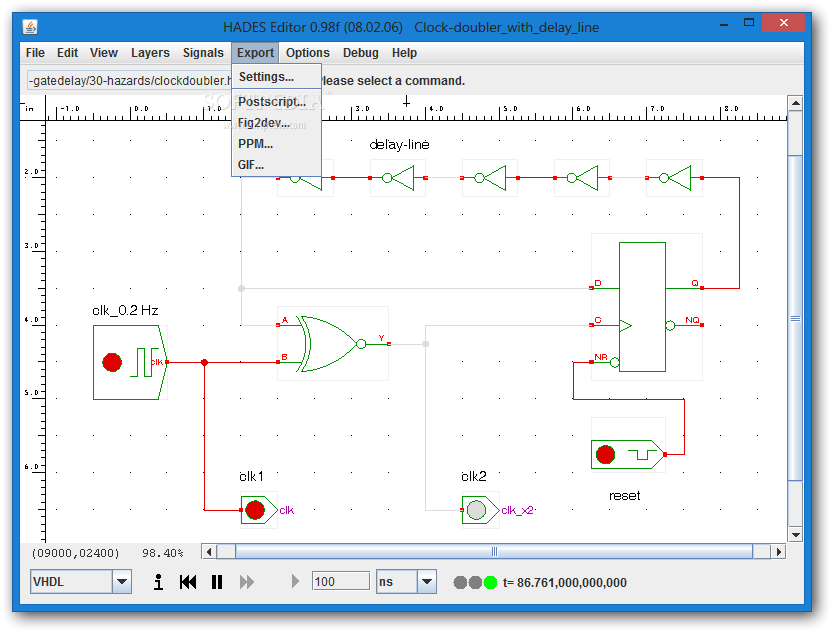The height and width of the screenshot is (632, 832).
Task: Minimize the HADES Editor window
Action: point(724,24)
